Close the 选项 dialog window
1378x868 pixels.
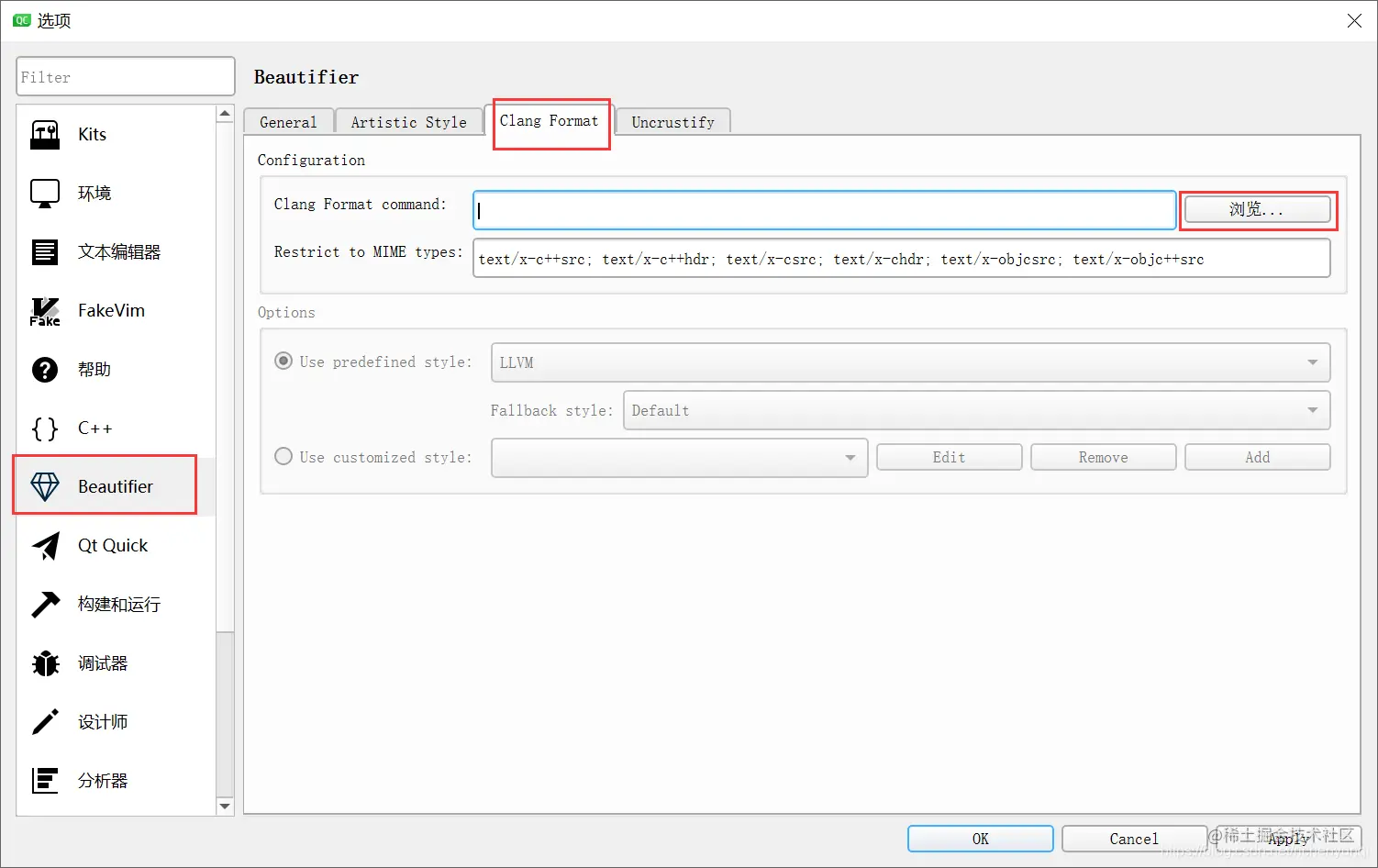[x=1354, y=20]
